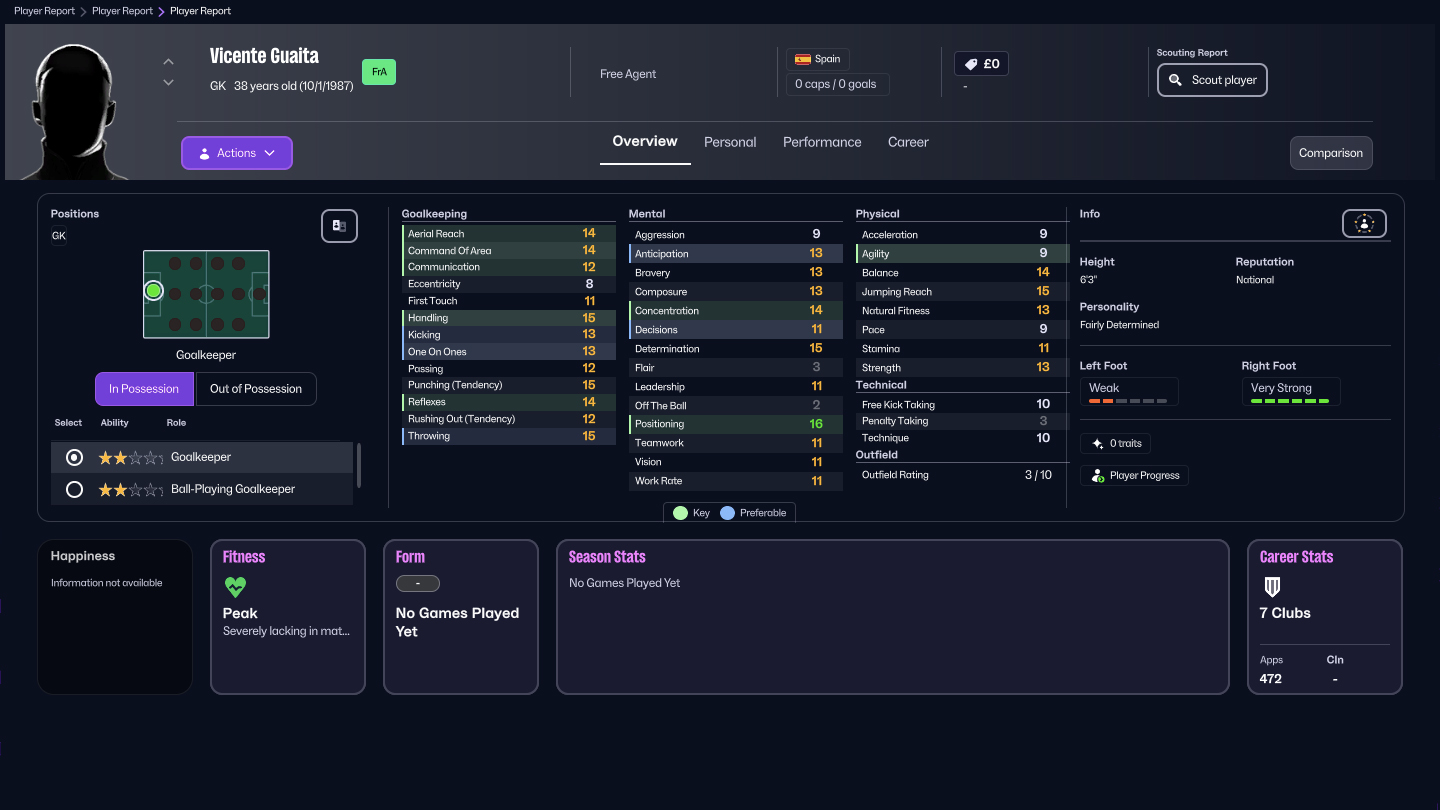Click the role list scrollbar

click(358, 466)
